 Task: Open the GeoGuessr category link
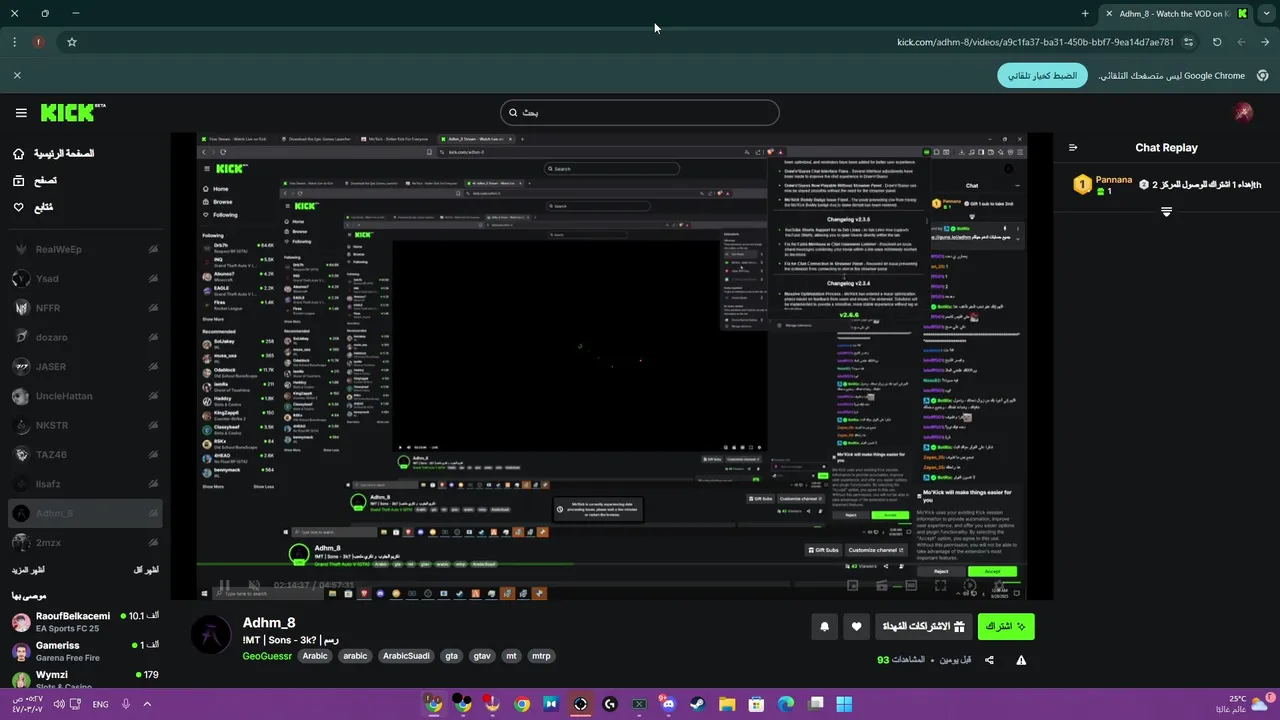[x=267, y=656]
